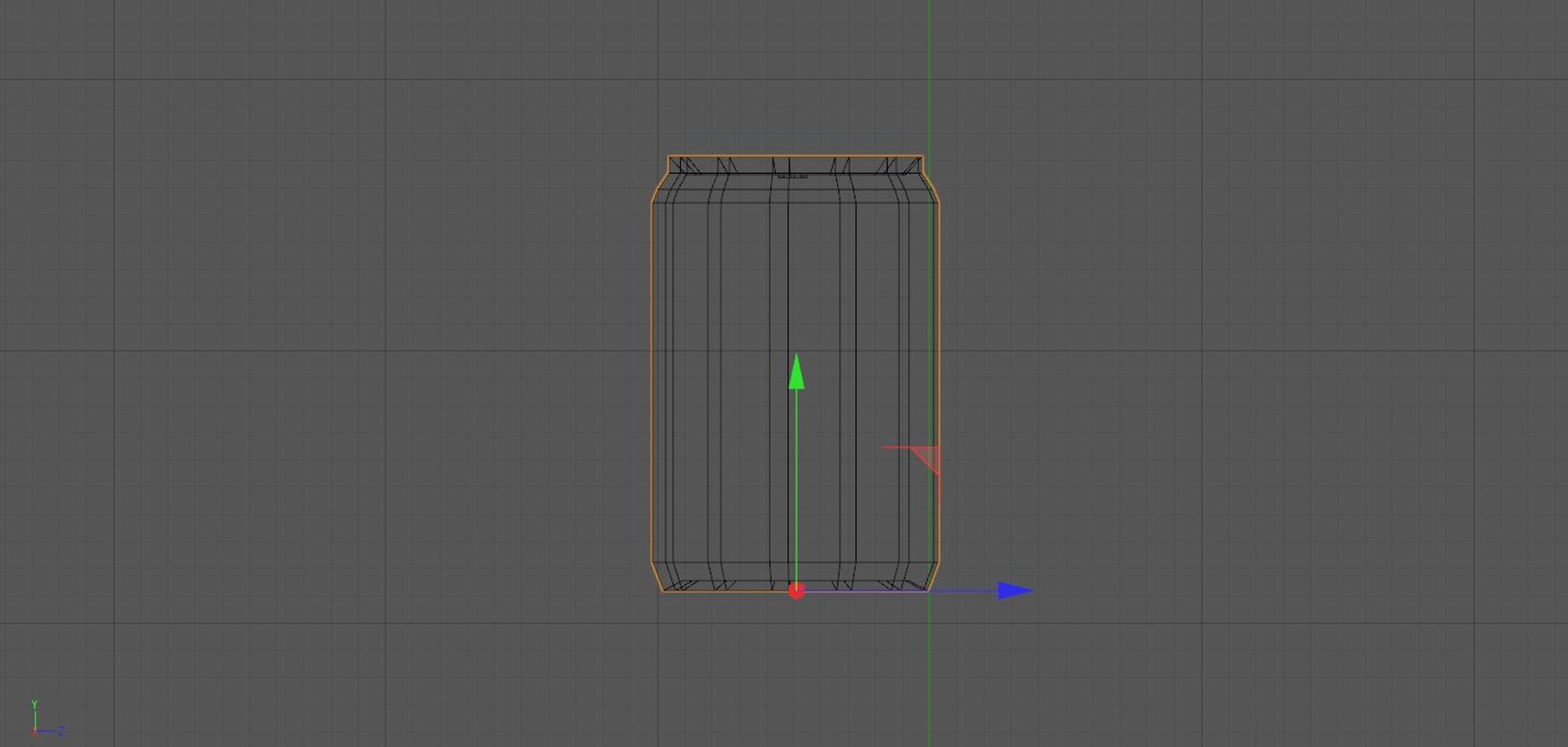This screenshot has height=747, width=1568.
Task: Click the world axis indicator in the corner
Action: pyautogui.click(x=47, y=719)
